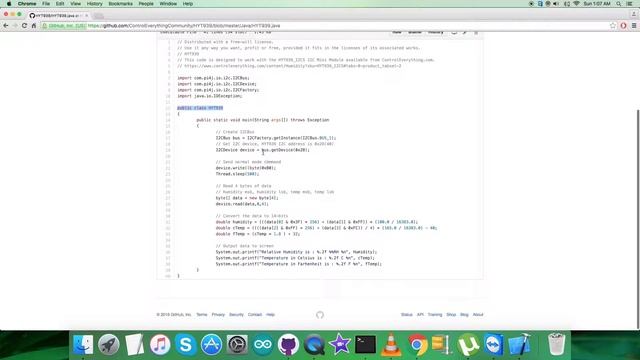Launch Xcode hammer icon in dock
Screen dimensions: 640x360
pyautogui.click(x=520, y=344)
